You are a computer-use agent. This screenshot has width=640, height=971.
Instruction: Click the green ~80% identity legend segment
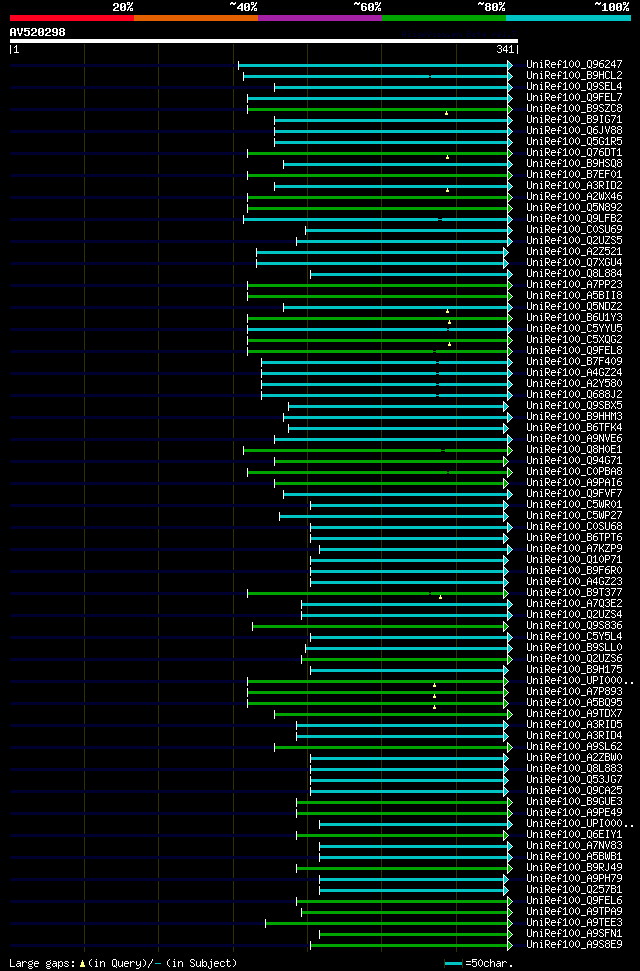click(x=445, y=18)
